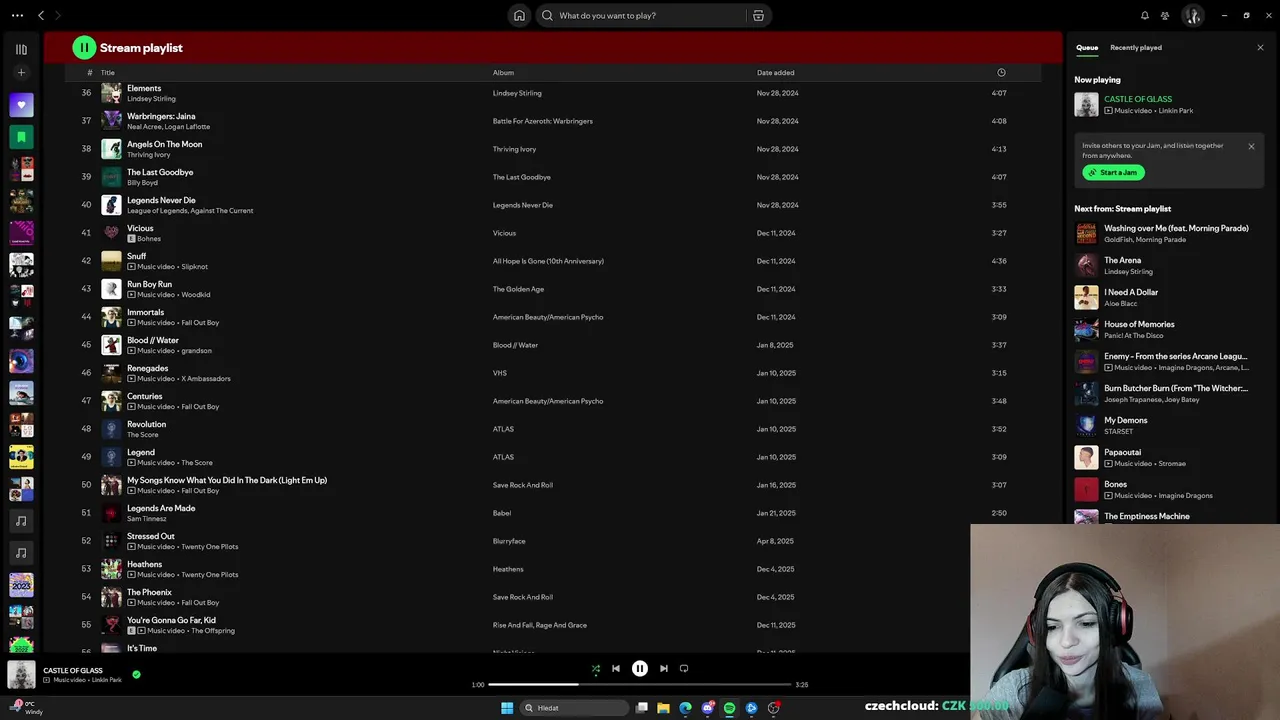Click I Need A Dollar queue thumbnail

(1086, 297)
